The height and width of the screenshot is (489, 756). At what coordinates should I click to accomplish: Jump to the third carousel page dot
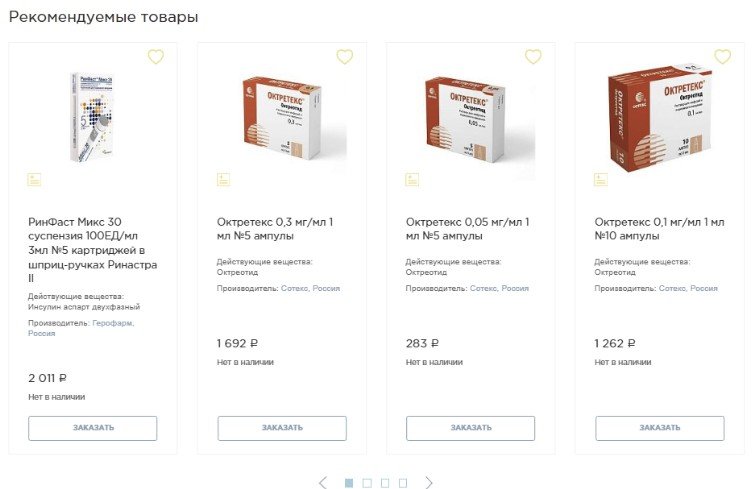pos(385,483)
